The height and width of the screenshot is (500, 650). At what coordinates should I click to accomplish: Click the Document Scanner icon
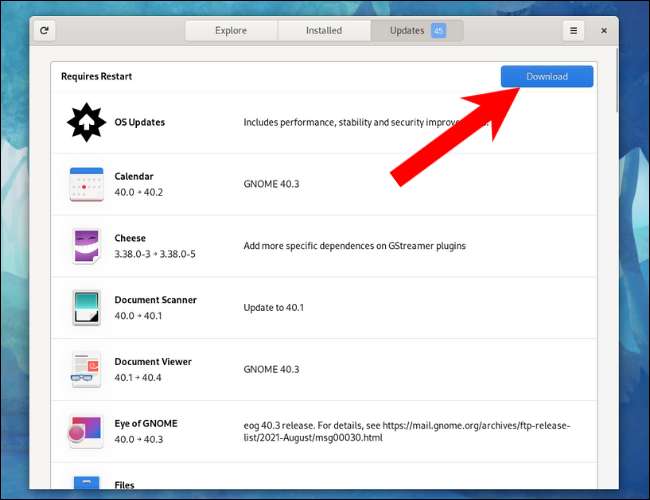pyautogui.click(x=86, y=307)
